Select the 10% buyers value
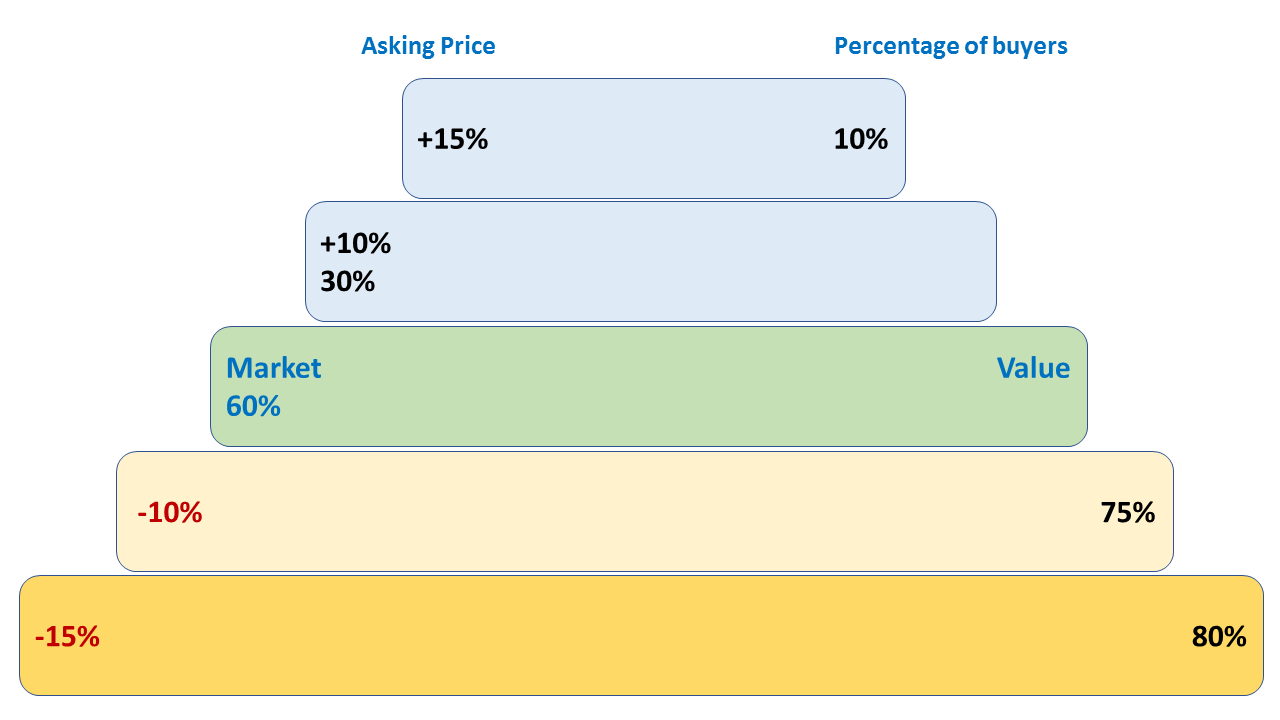 [x=861, y=139]
